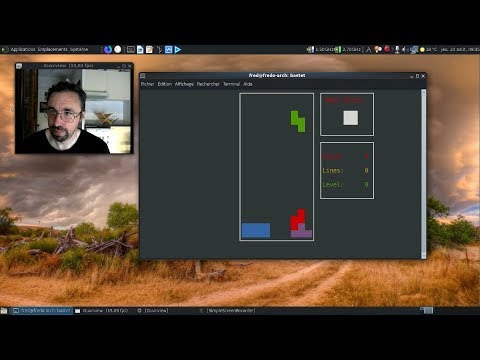
Task: Open the Édition menu in terminal
Action: [x=165, y=84]
